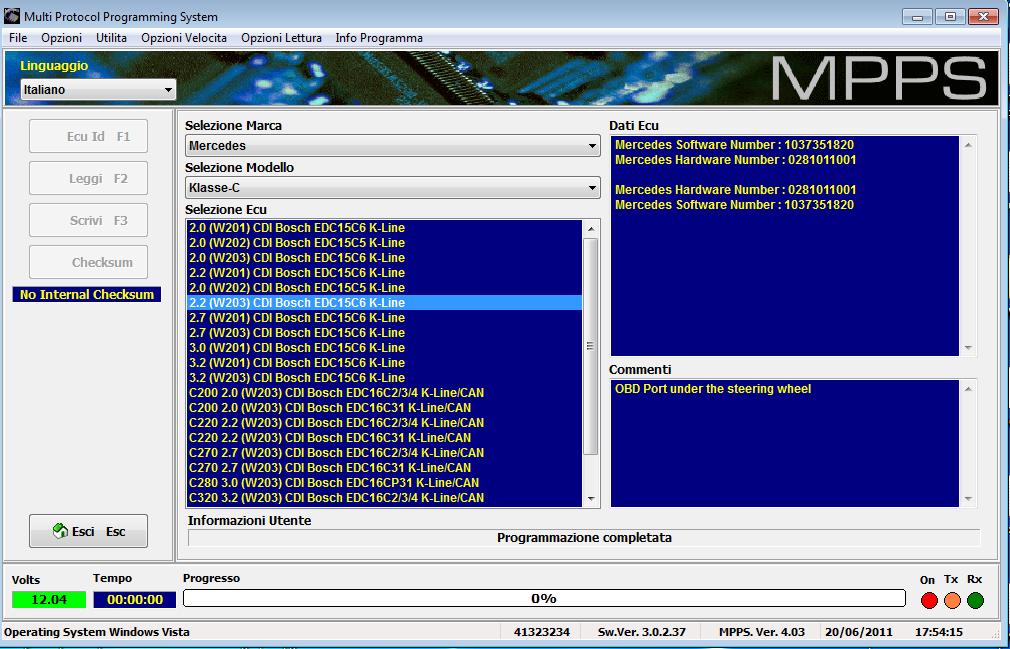Select 2.7 (W201) CDI Bosch EDC15C6 K-Line

385,318
